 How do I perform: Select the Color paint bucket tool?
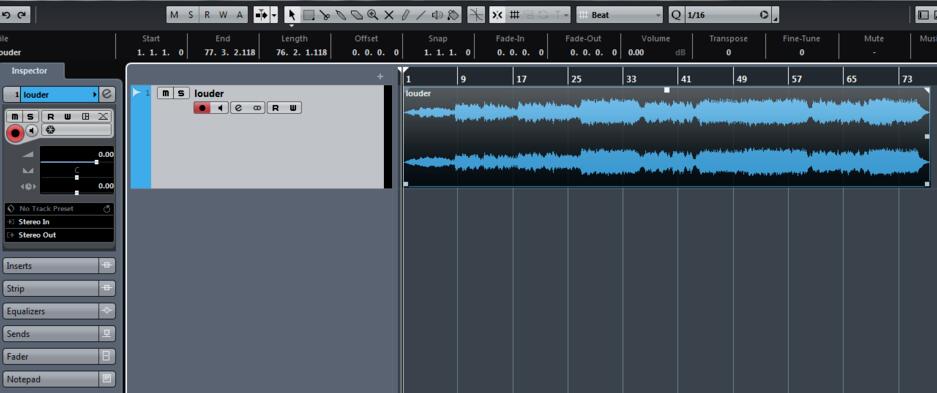454,15
